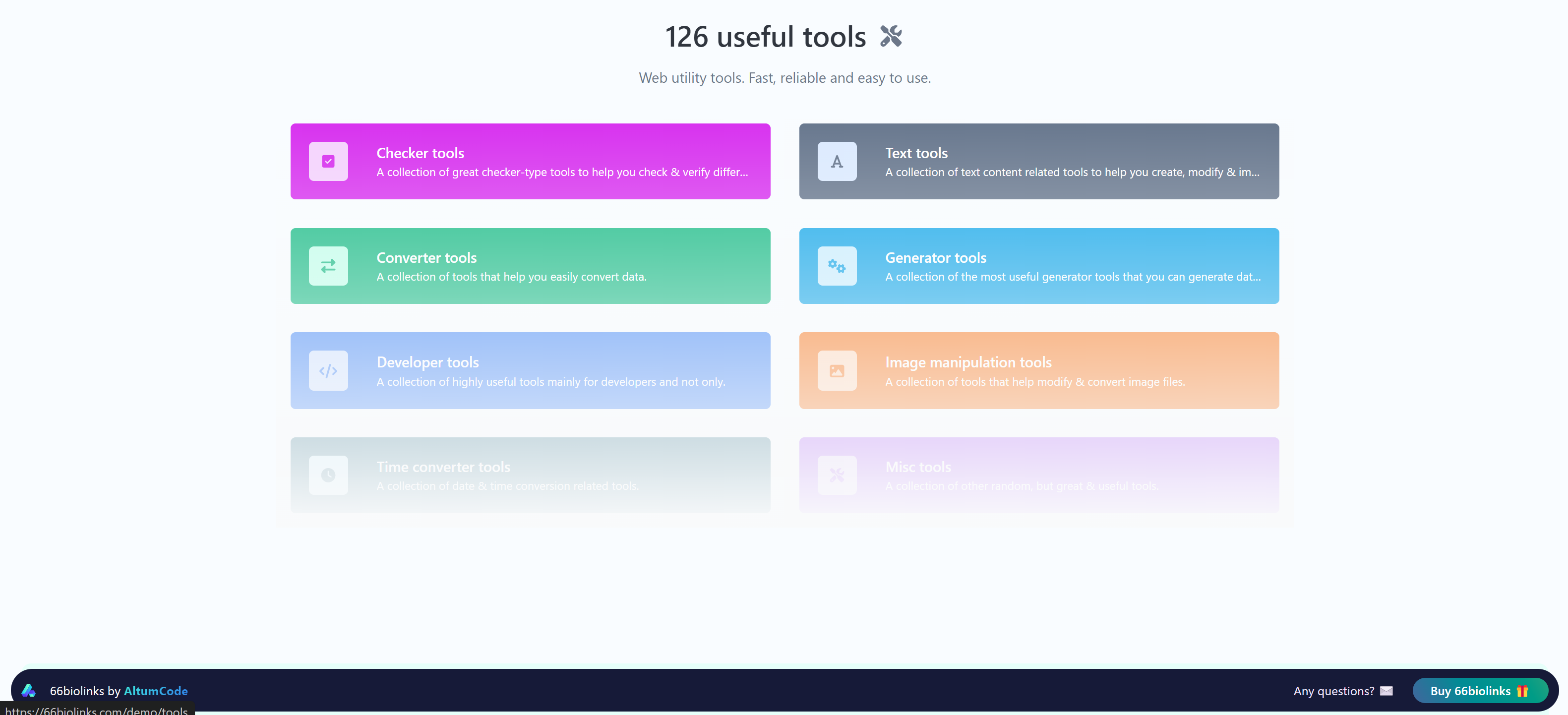
Task: Open the Converter tools category
Action: click(530, 266)
